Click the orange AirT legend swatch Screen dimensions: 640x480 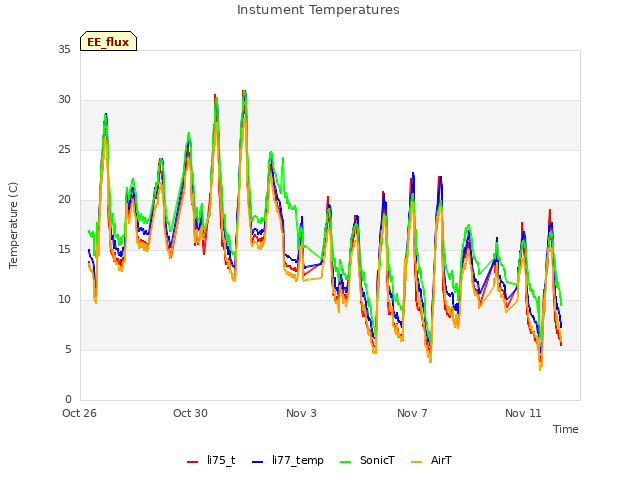417,462
